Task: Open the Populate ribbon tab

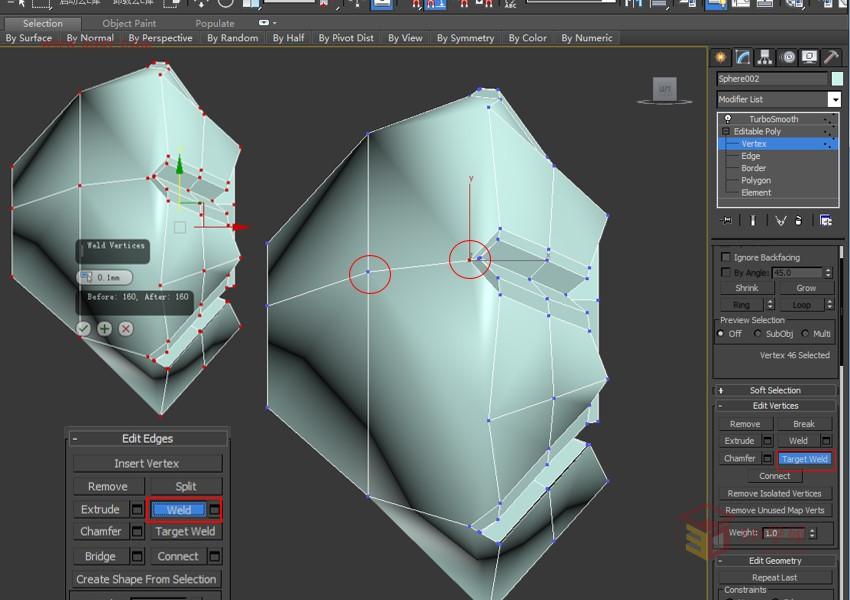Action: tap(214, 23)
